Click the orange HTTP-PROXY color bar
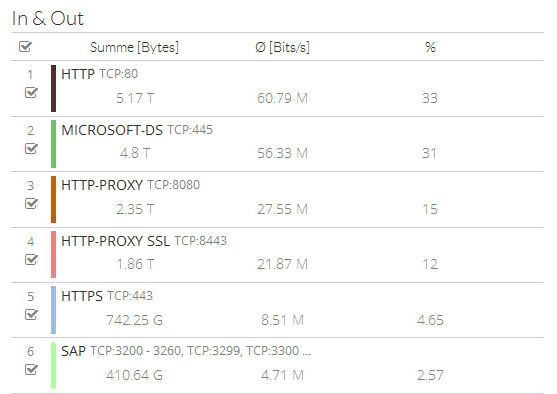The image size is (557, 394). coord(53,199)
